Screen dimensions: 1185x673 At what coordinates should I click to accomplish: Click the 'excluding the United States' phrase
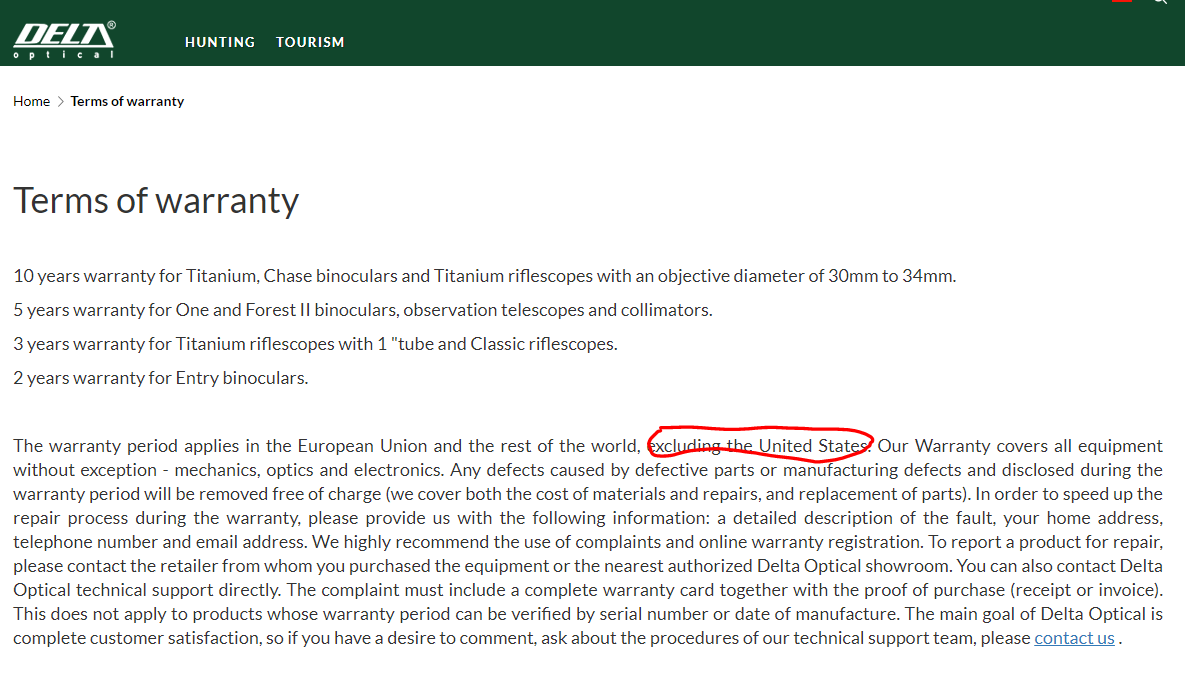pyautogui.click(x=759, y=446)
